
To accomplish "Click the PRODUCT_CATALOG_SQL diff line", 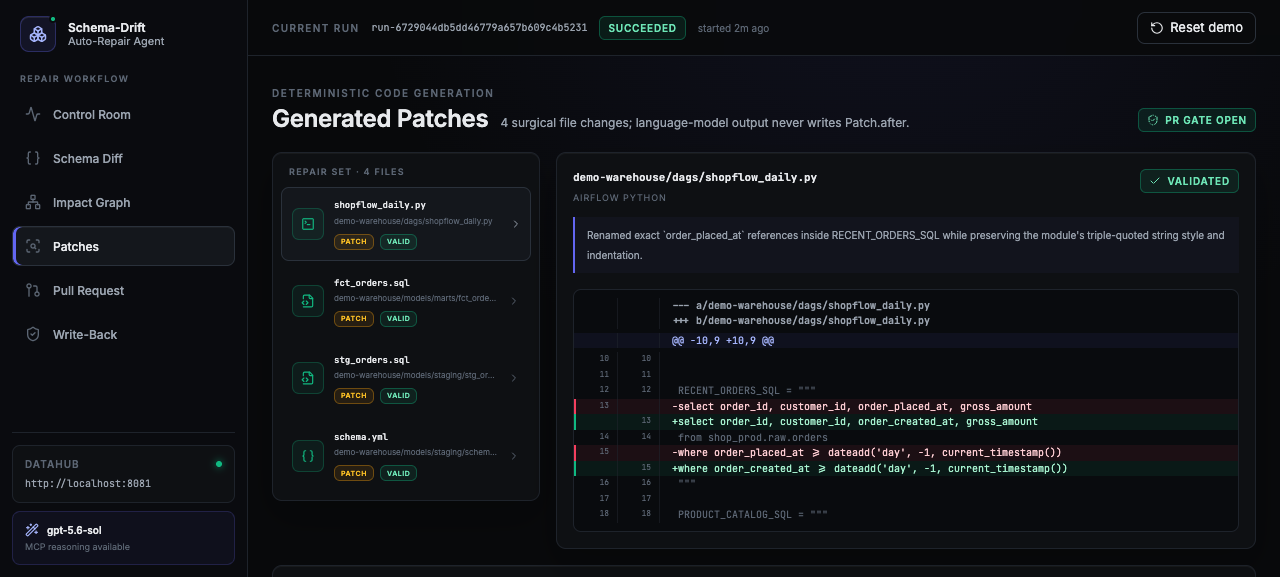I will tap(905, 514).
